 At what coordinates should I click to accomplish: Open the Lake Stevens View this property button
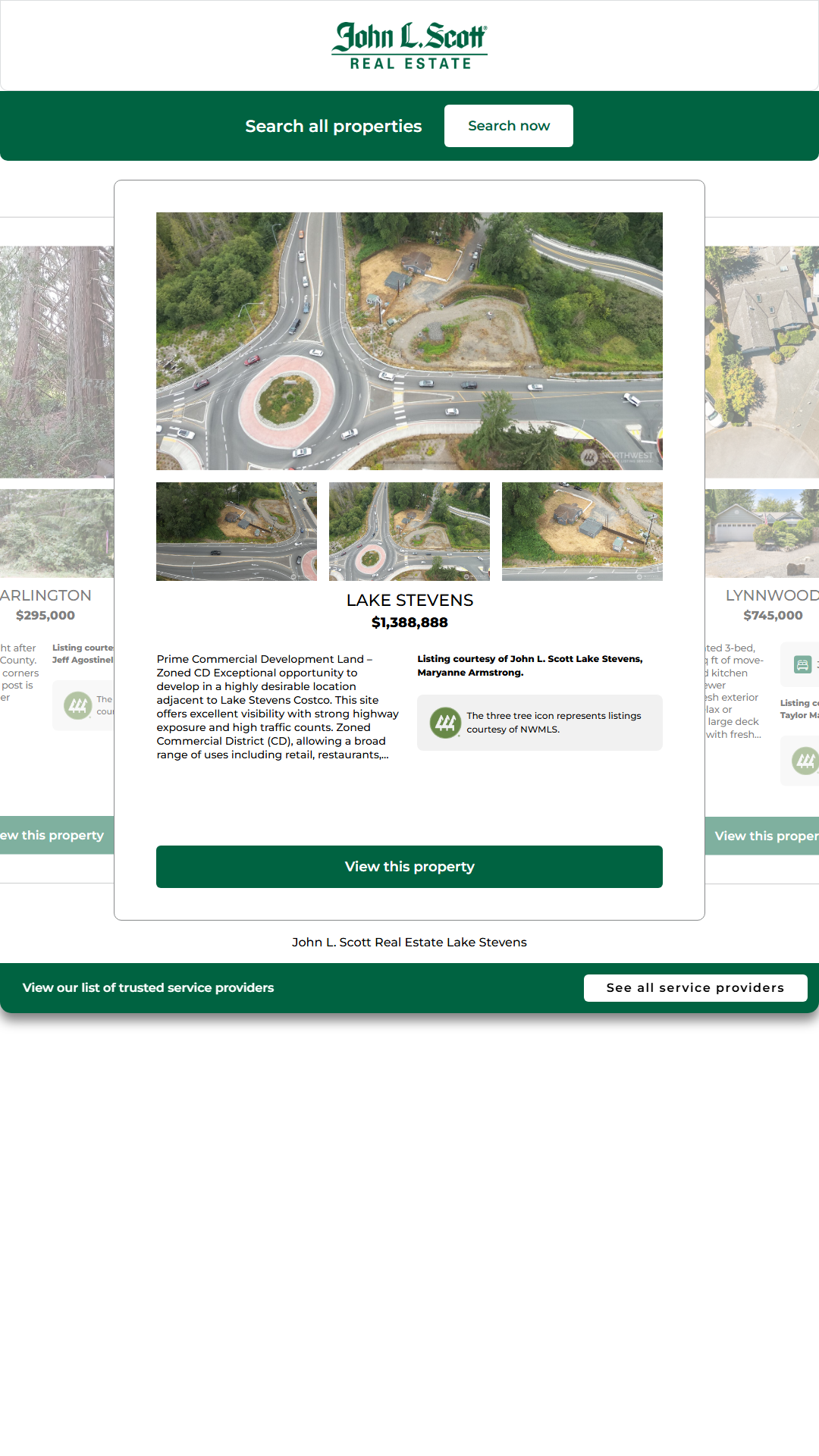[409, 867]
